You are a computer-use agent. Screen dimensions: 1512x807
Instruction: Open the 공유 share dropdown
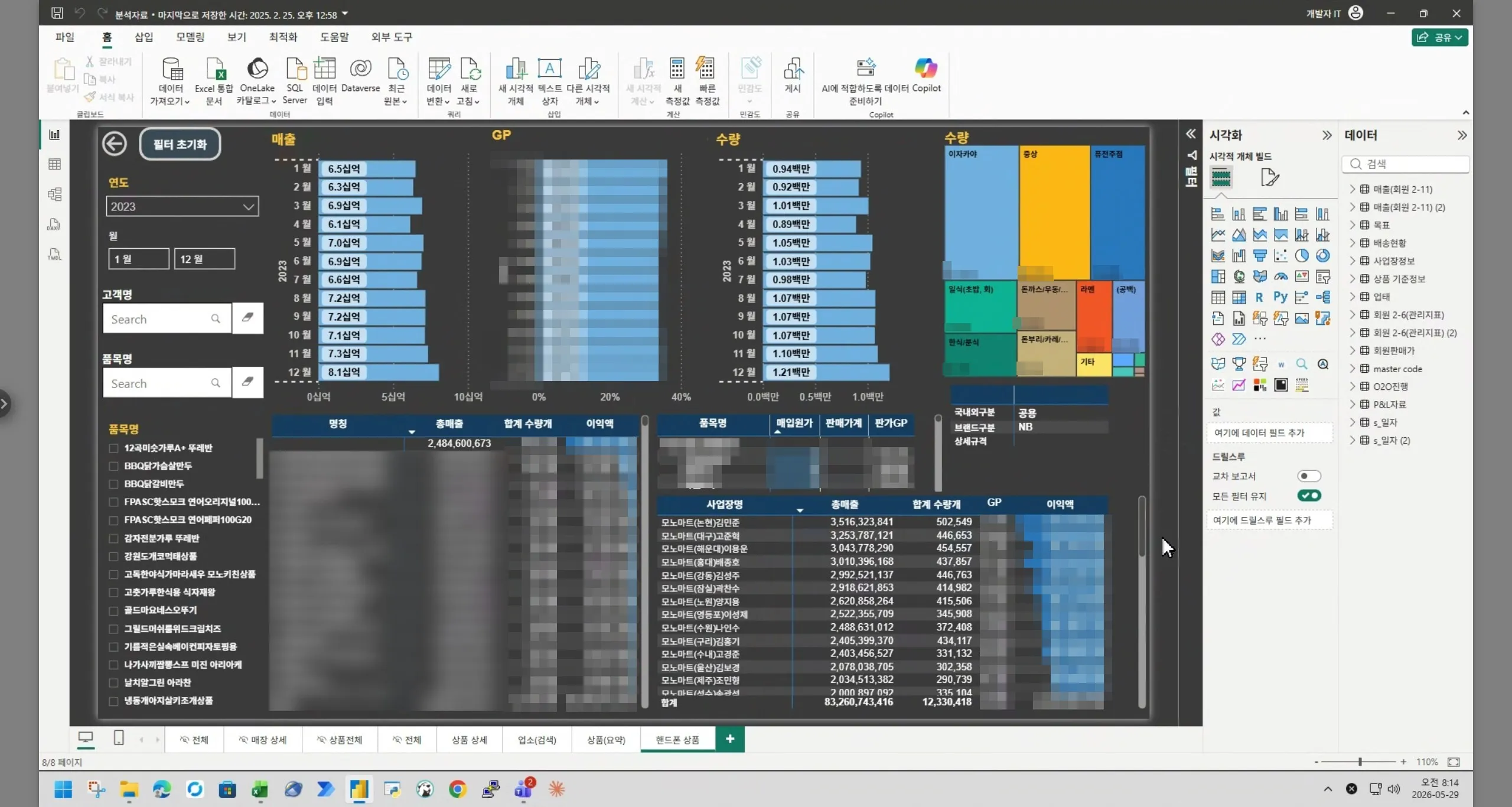coord(1440,37)
